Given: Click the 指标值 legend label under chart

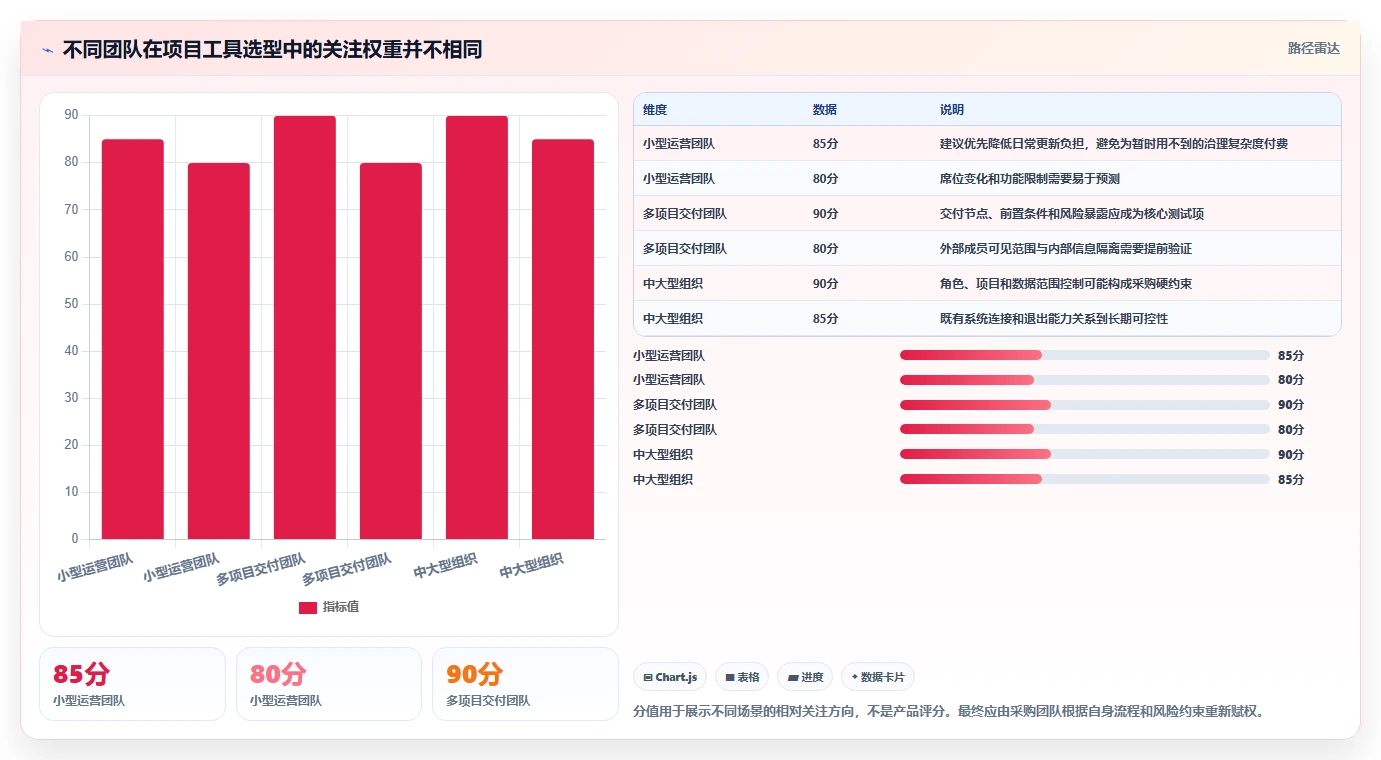Looking at the screenshot, I should click(x=341, y=607).
